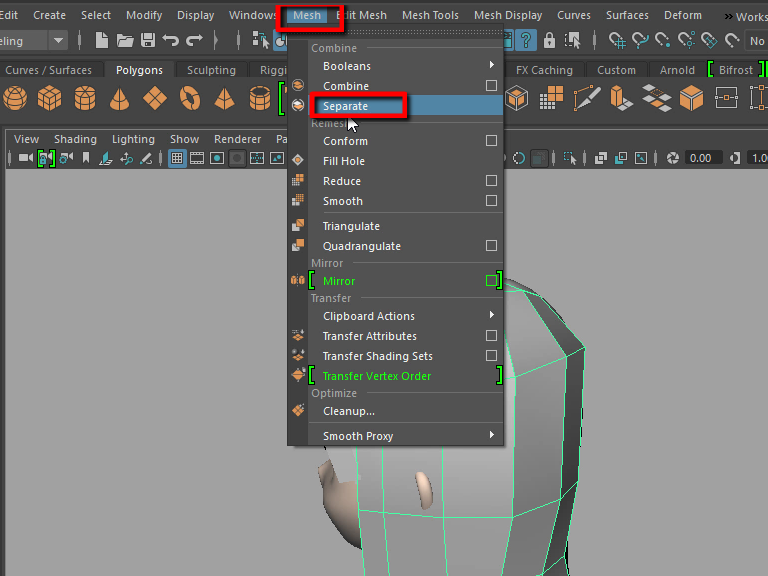
Task: Choose Separate from the Mesh menu
Action: click(x=345, y=106)
